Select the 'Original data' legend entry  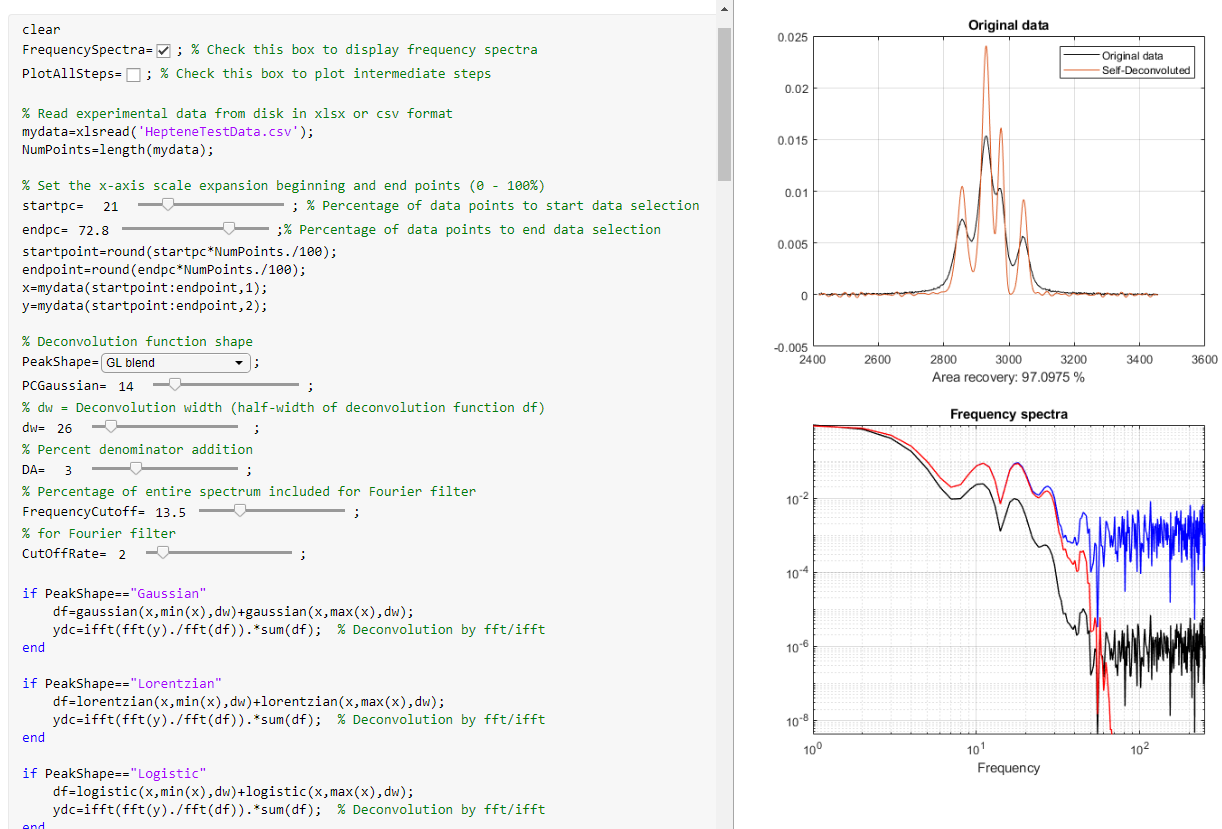click(1132, 56)
